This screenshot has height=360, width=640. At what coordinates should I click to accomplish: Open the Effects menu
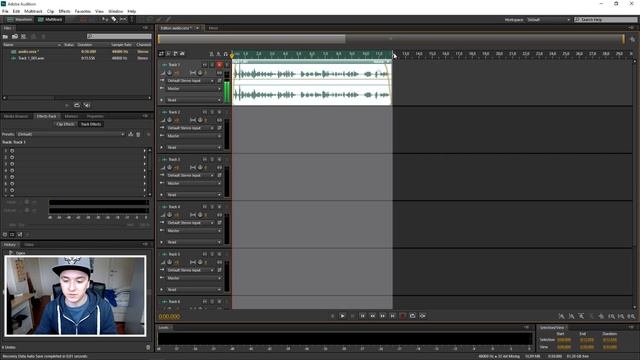tap(64, 11)
